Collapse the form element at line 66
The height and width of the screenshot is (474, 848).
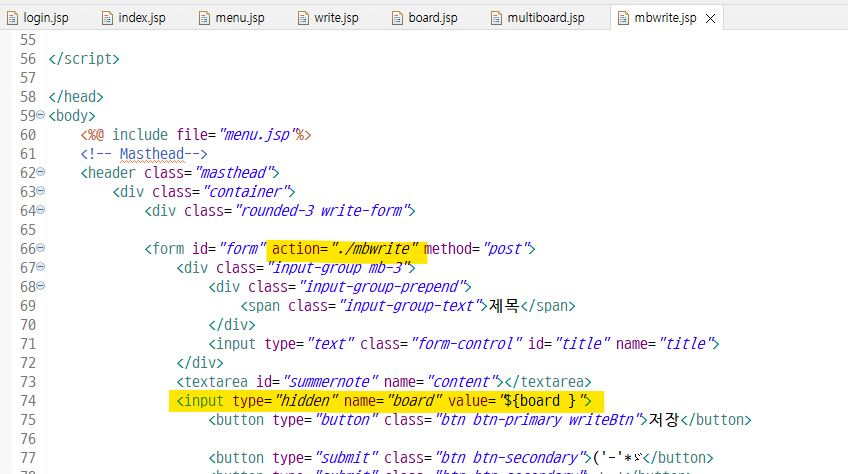point(41,248)
